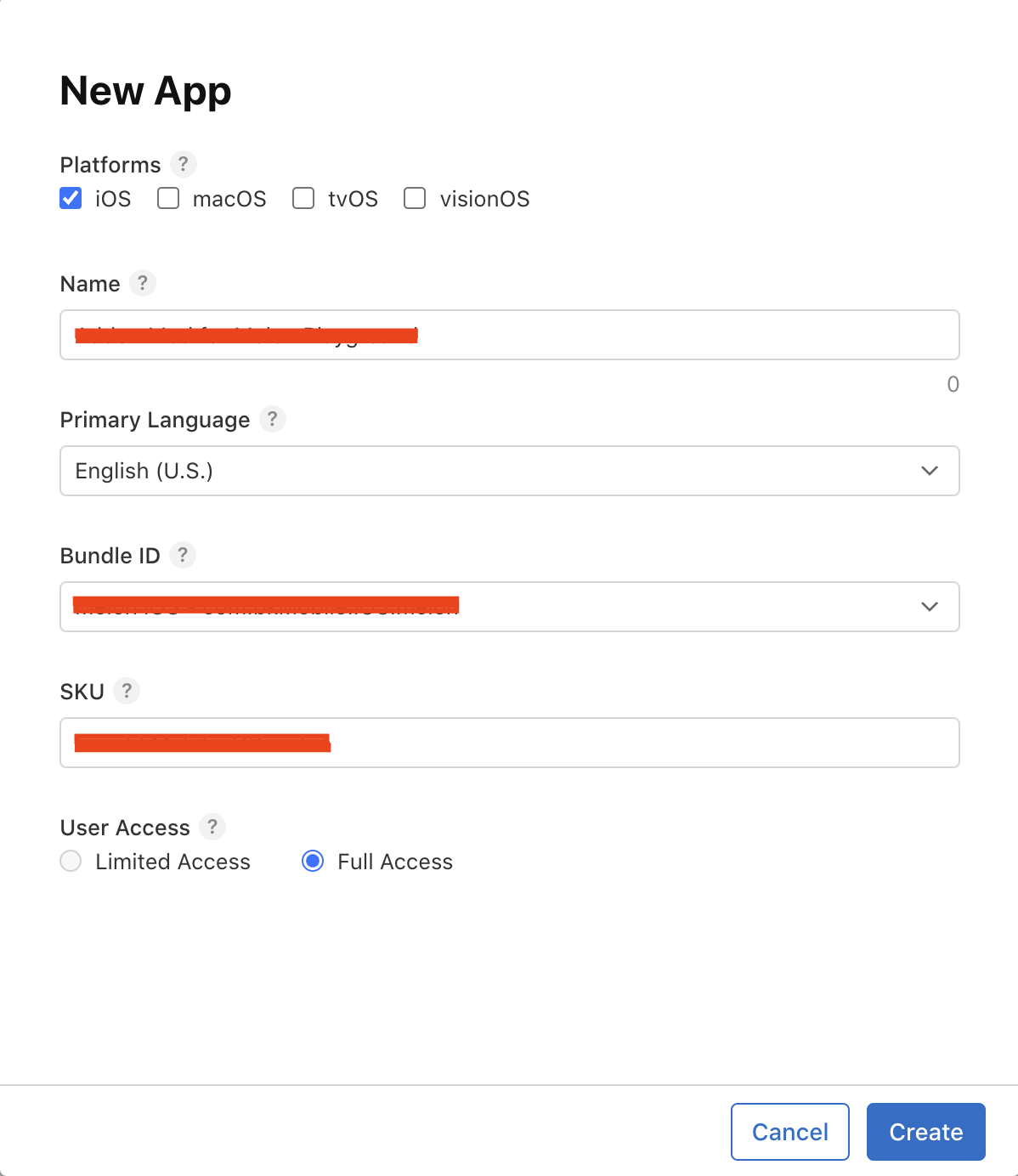1018x1176 pixels.
Task: Click the User Access help icon
Action: tap(212, 827)
